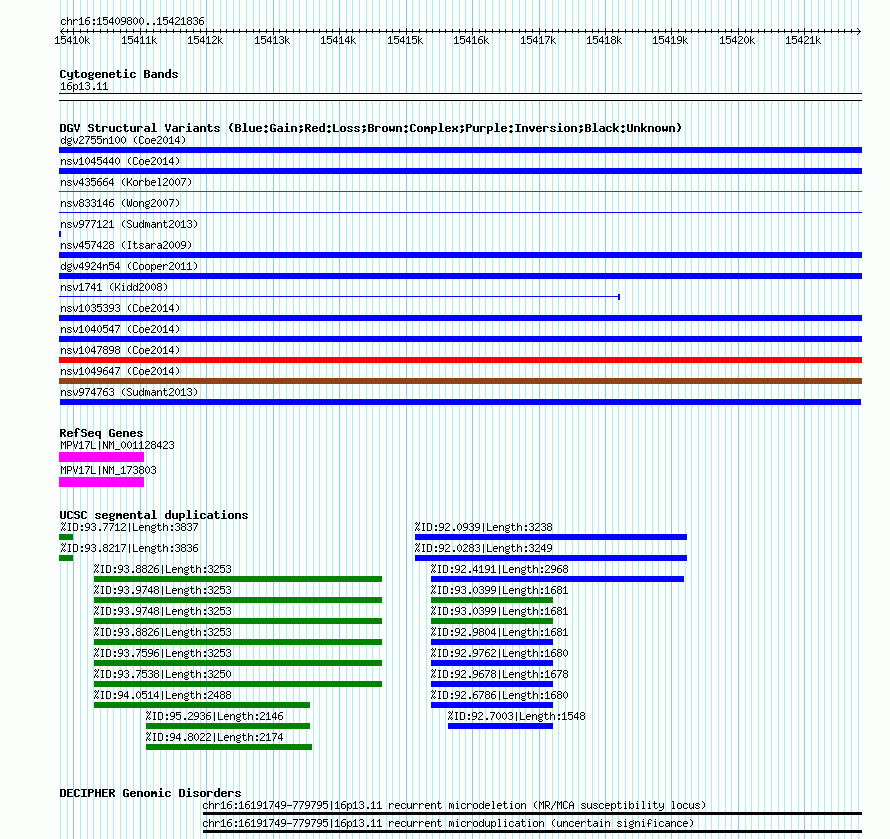Click the 15414k position on the ruler
Image resolution: width=890 pixels, height=839 pixels.
click(x=338, y=40)
